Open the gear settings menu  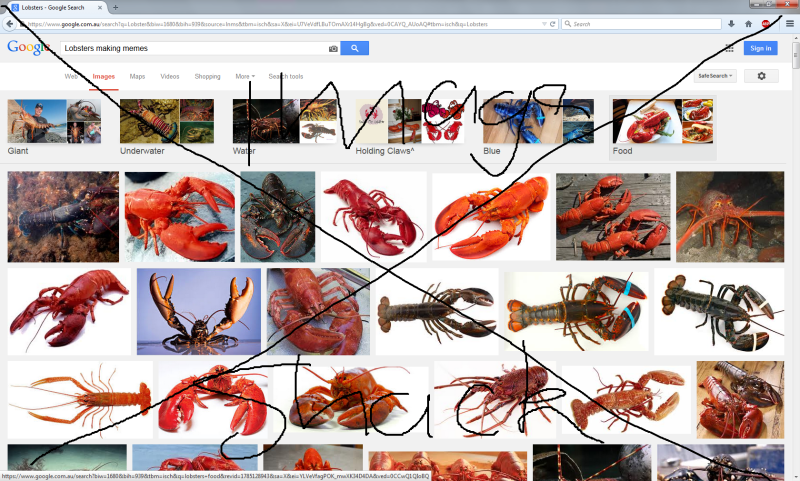(761, 76)
